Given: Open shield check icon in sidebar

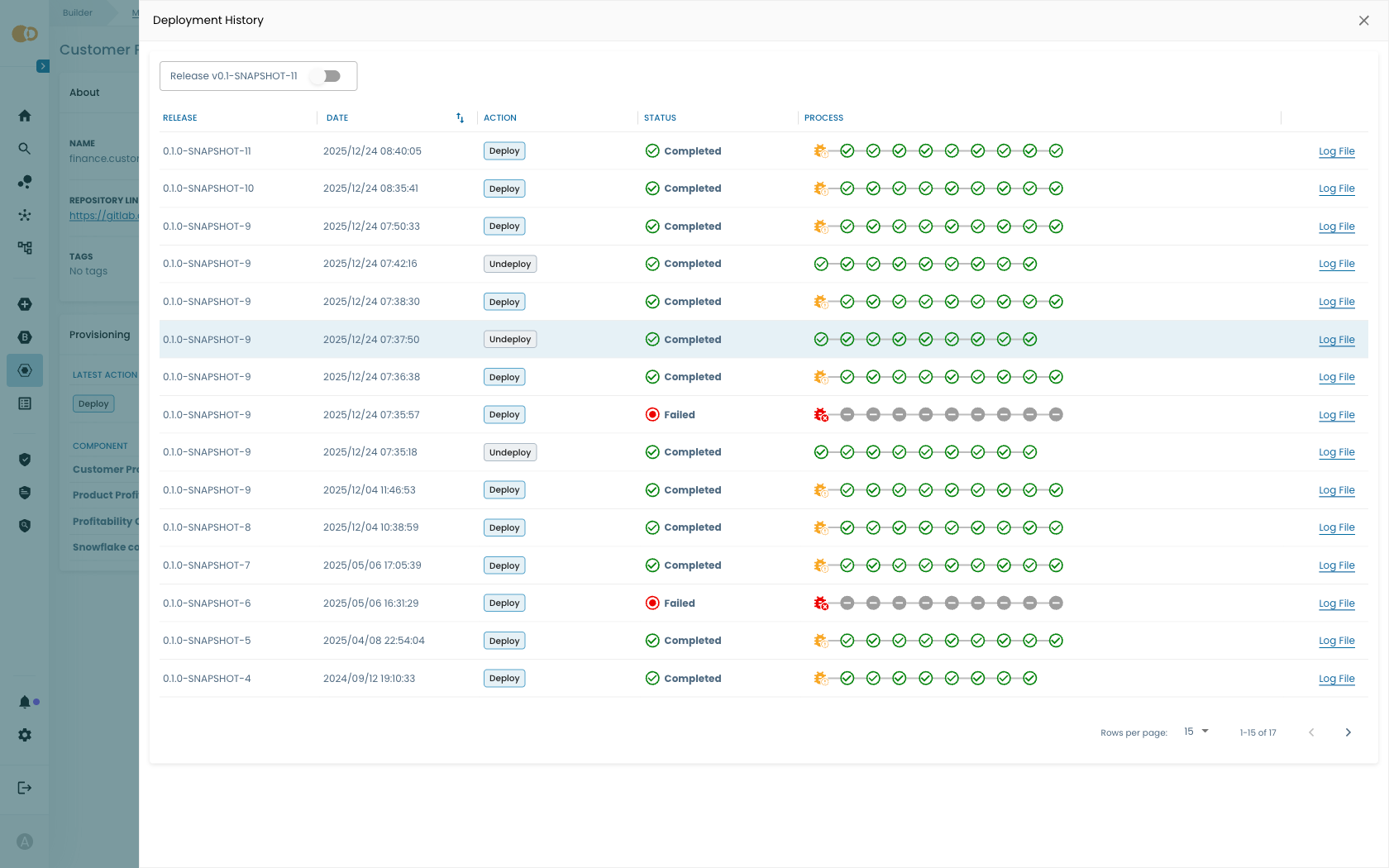Looking at the screenshot, I should point(25,460).
